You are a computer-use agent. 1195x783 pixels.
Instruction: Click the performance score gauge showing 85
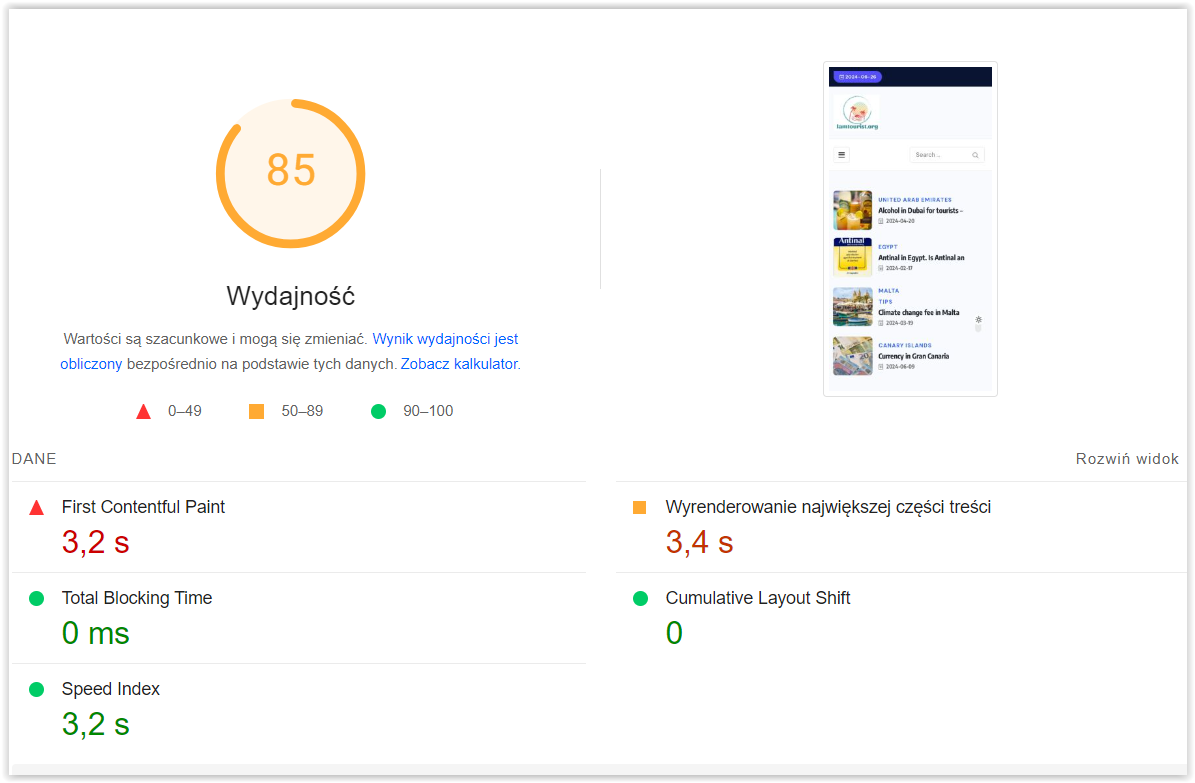[290, 173]
